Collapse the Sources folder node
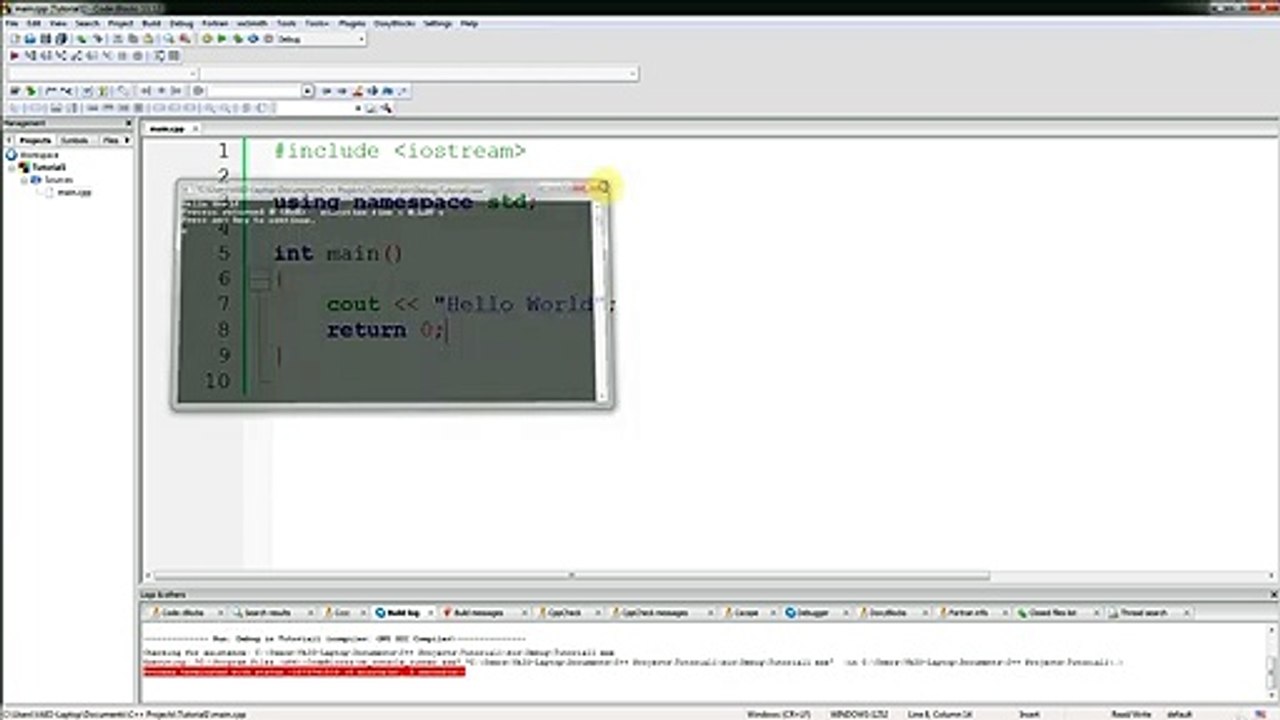Screen dimensions: 1280x720 [x=24, y=180]
